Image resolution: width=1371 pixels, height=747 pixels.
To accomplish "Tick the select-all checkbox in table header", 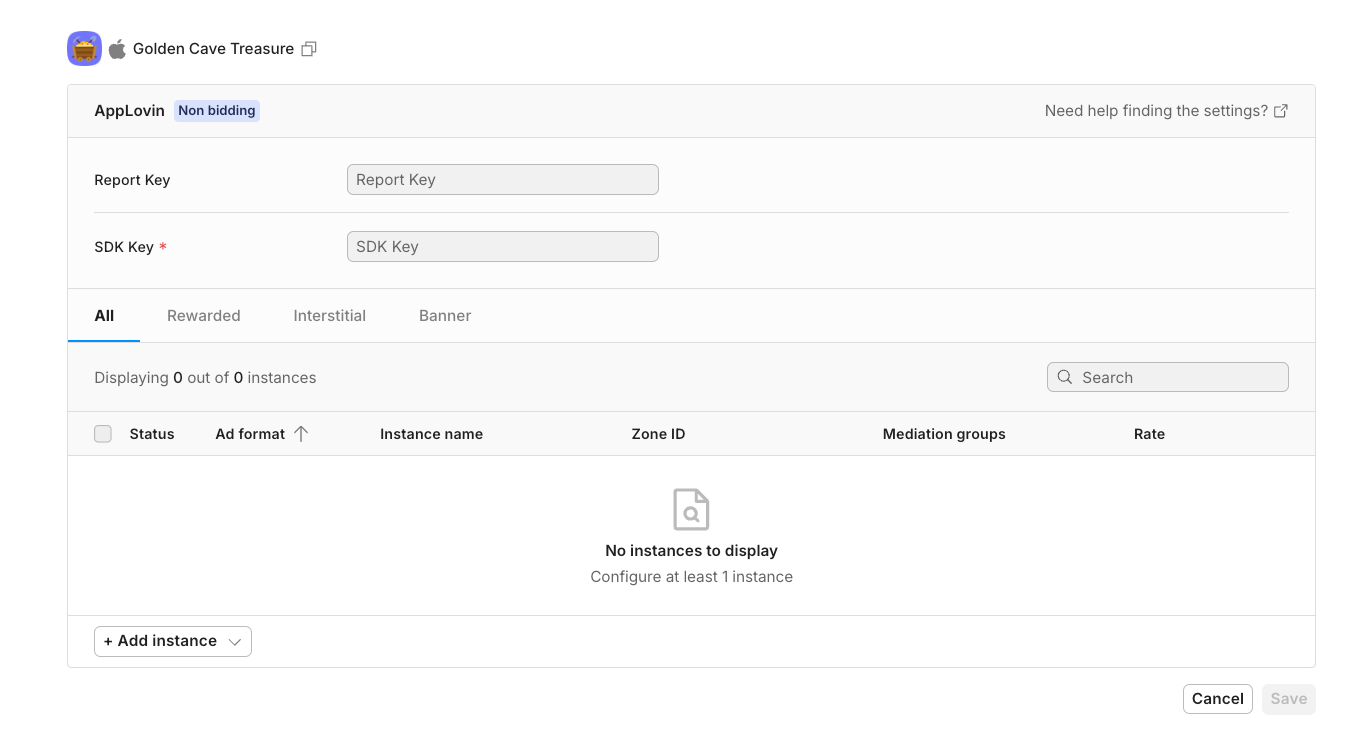I will click(x=103, y=434).
